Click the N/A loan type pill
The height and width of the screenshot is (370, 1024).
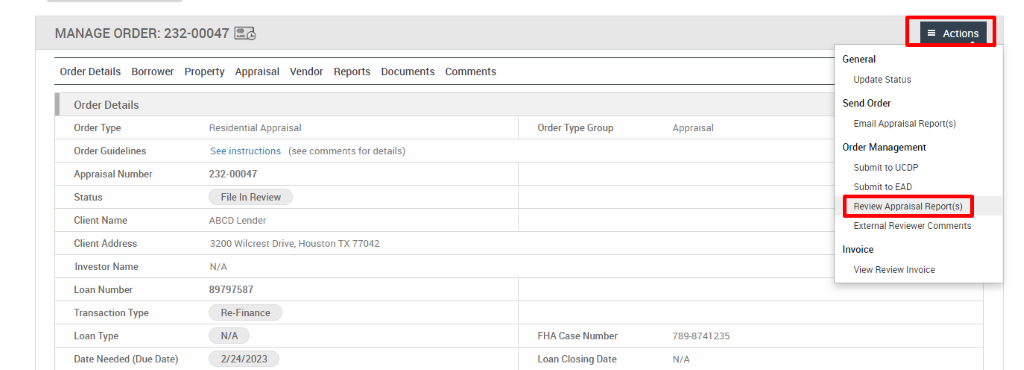click(229, 336)
